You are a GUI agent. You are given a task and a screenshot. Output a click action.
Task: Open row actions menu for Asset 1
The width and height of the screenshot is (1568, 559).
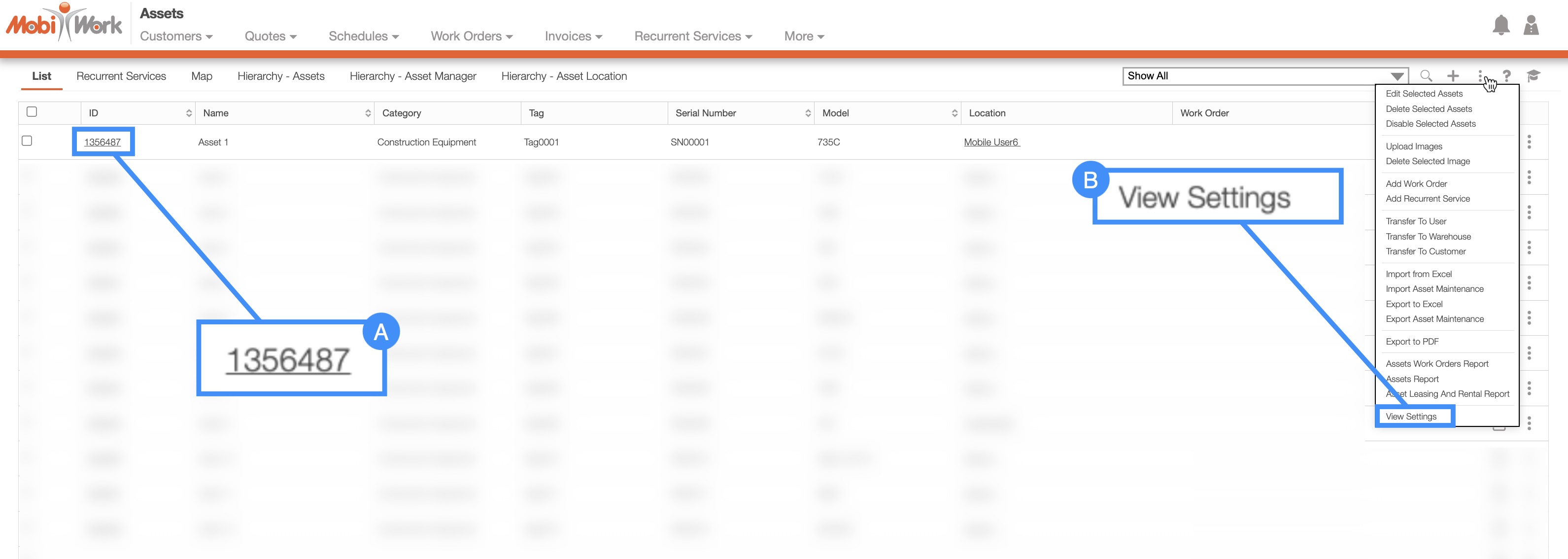1529,142
